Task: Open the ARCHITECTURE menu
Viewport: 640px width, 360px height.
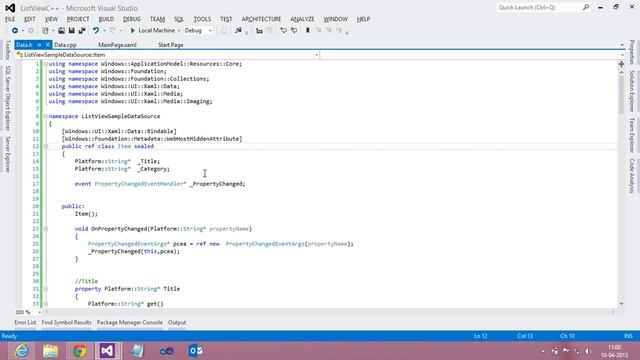Action: tap(261, 19)
